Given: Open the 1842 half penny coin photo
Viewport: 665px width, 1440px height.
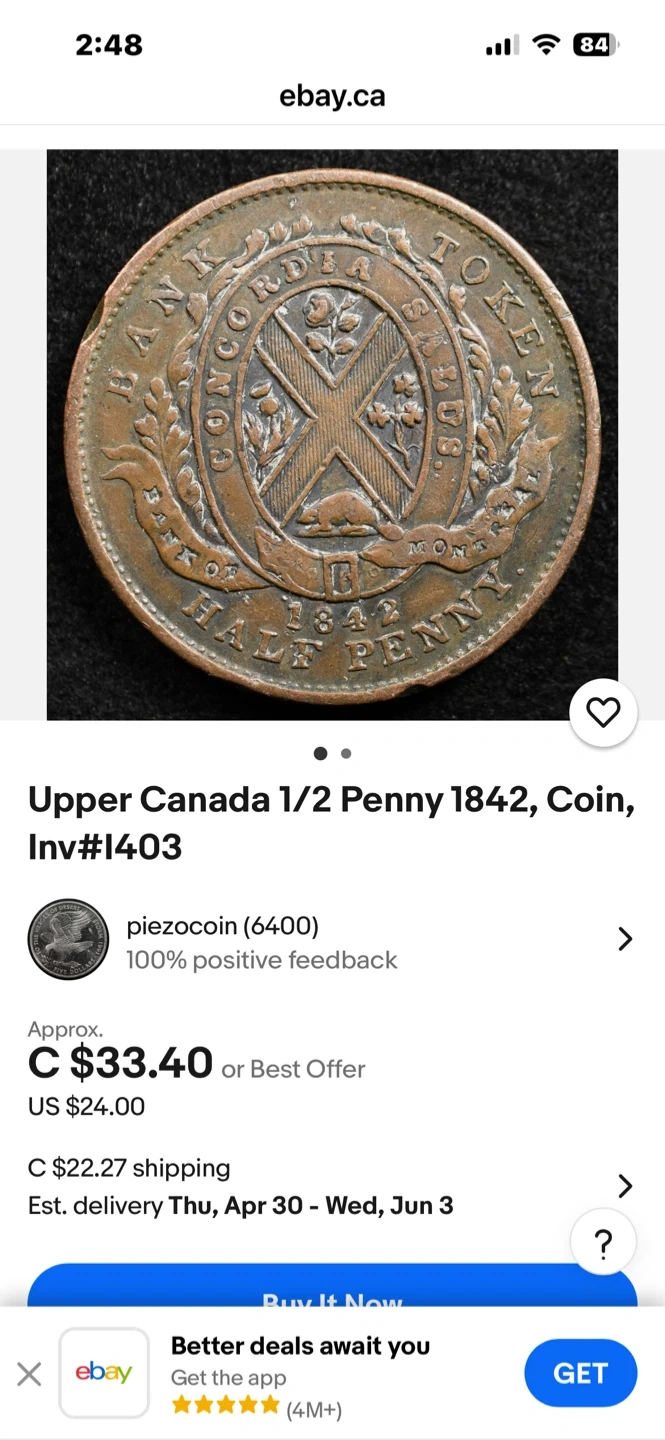Looking at the screenshot, I should click(332, 434).
